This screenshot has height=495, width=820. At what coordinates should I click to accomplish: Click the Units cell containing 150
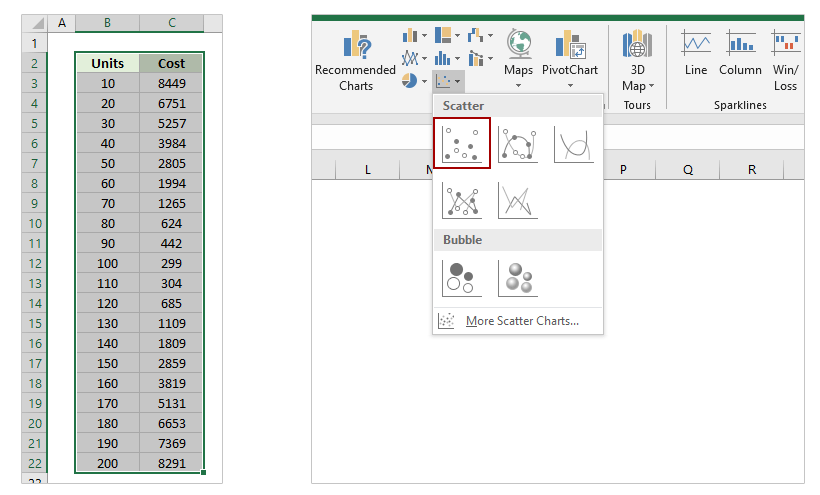107,363
